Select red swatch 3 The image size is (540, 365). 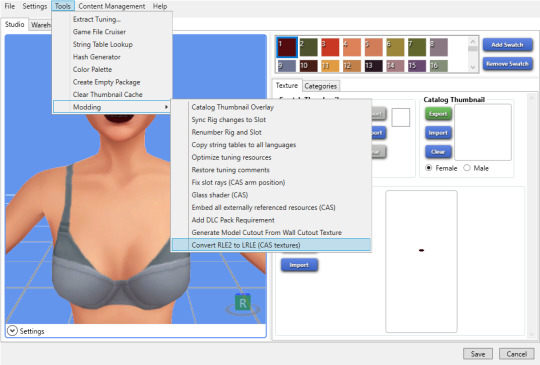tap(330, 47)
